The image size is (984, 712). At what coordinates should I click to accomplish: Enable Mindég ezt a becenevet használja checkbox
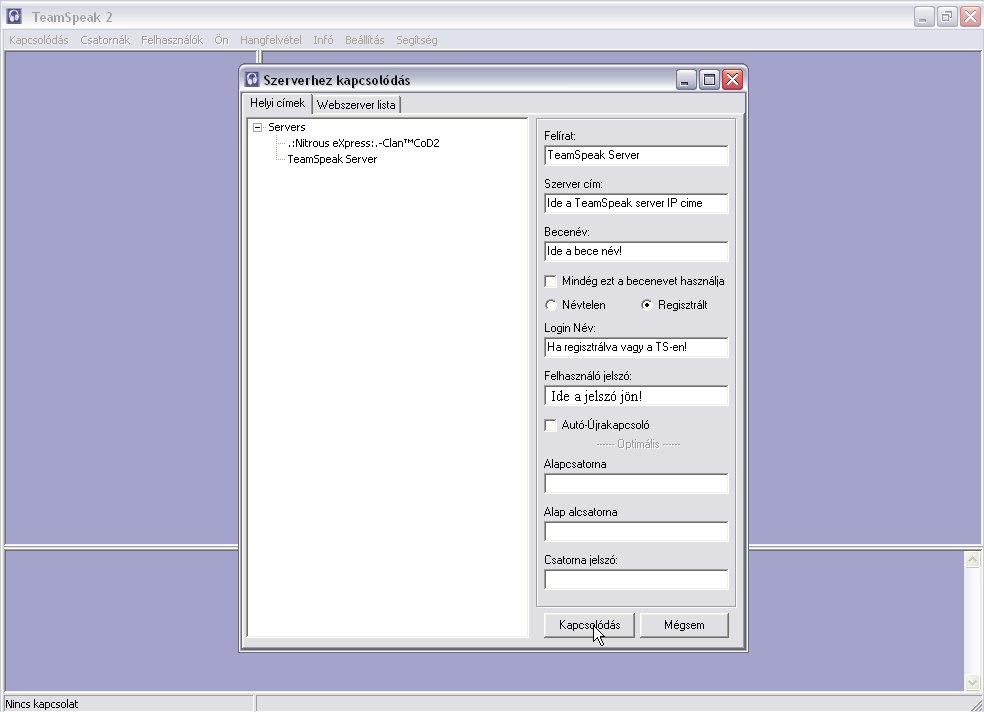551,281
